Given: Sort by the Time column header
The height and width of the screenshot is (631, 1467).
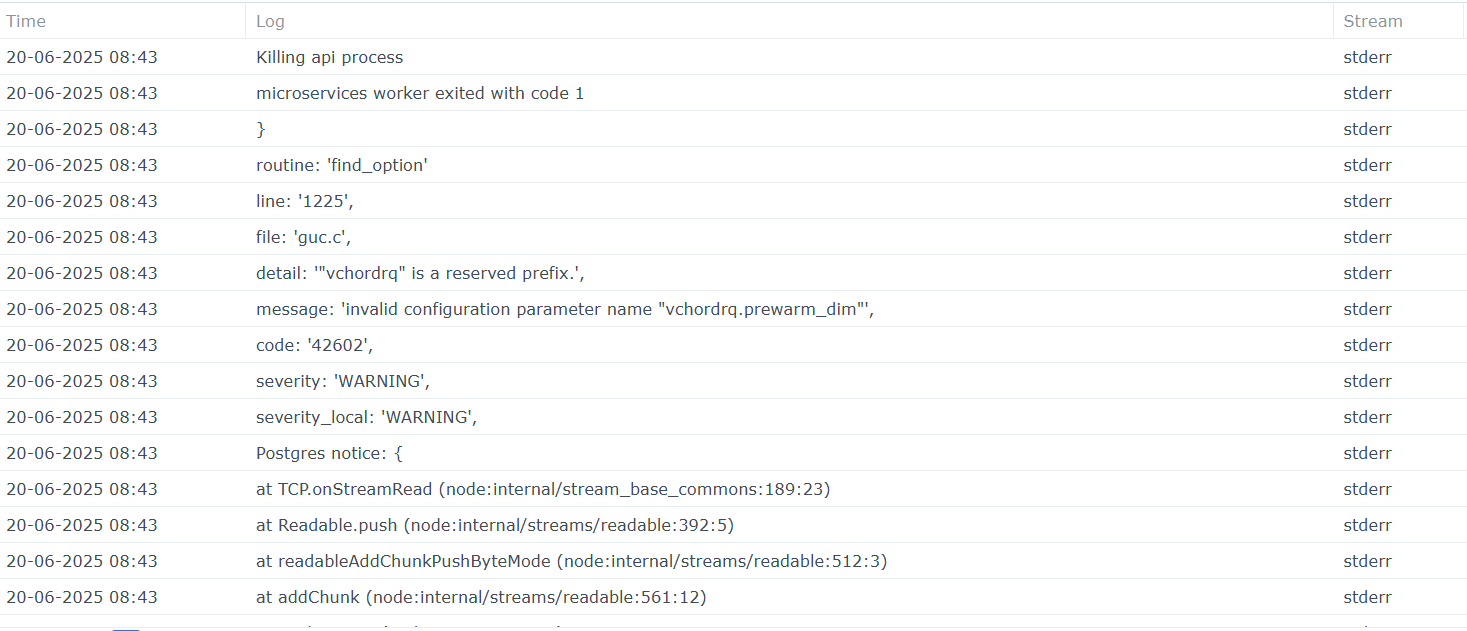Looking at the screenshot, I should [x=27, y=21].
